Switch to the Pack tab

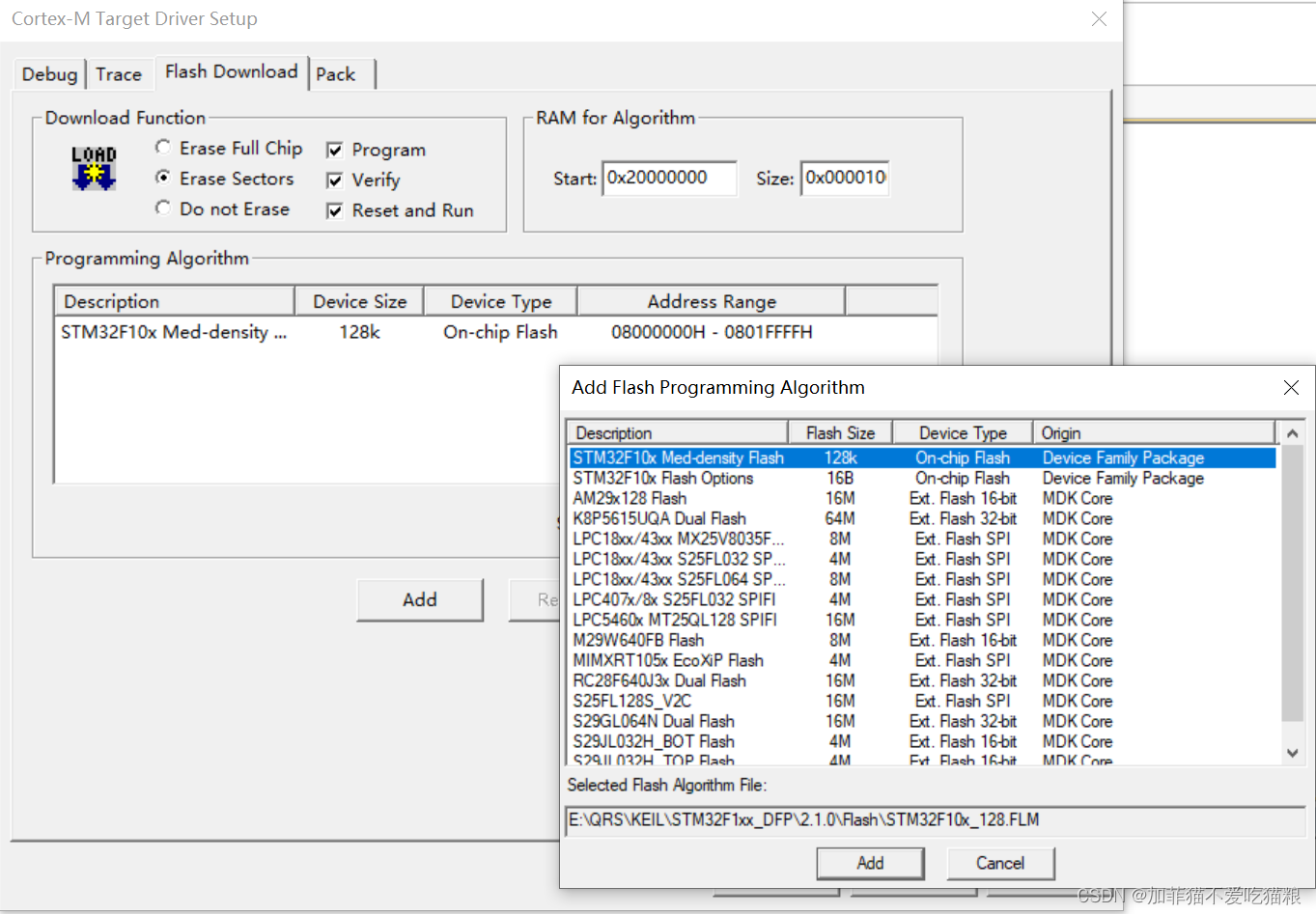point(336,74)
